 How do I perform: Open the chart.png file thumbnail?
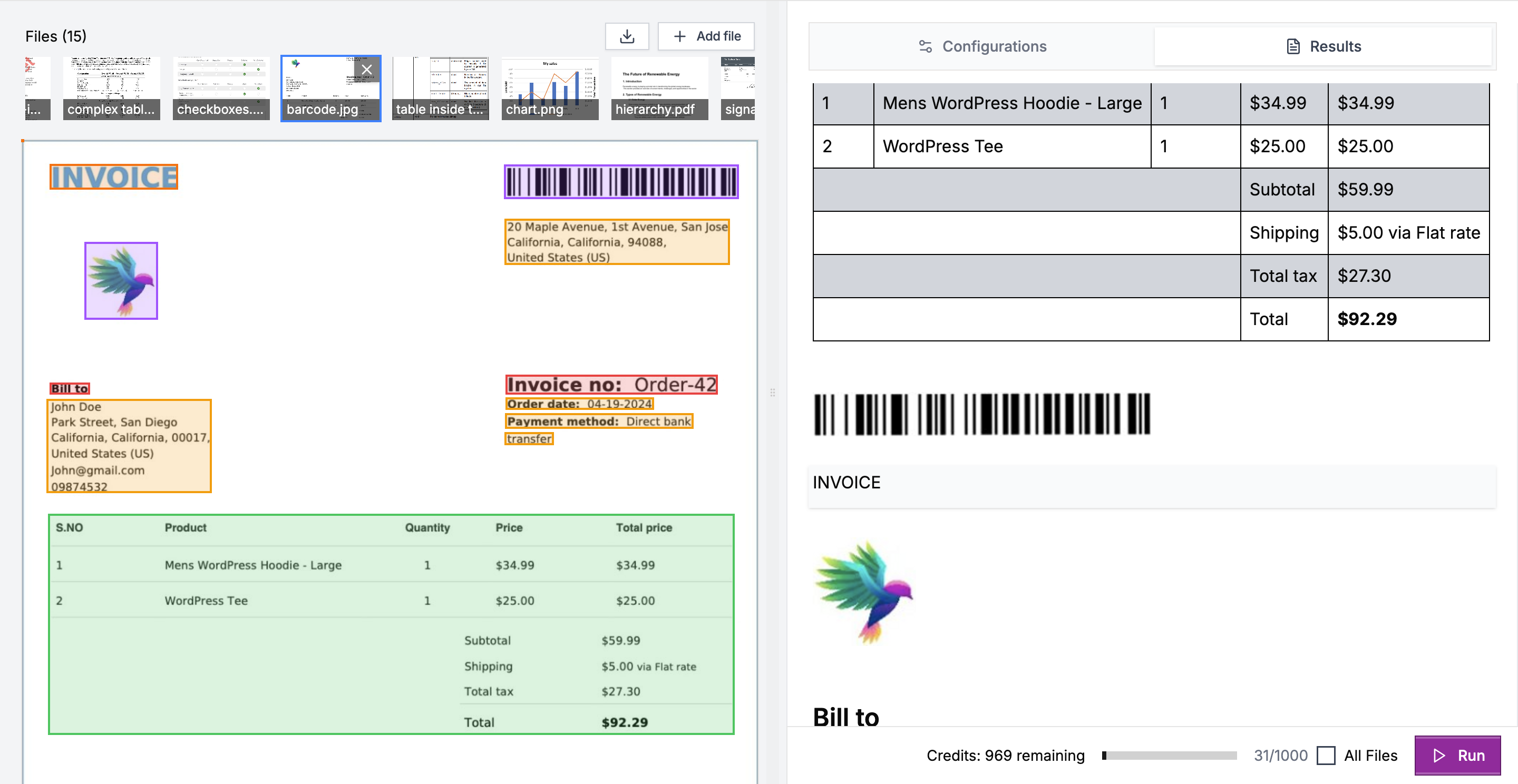pyautogui.click(x=549, y=87)
